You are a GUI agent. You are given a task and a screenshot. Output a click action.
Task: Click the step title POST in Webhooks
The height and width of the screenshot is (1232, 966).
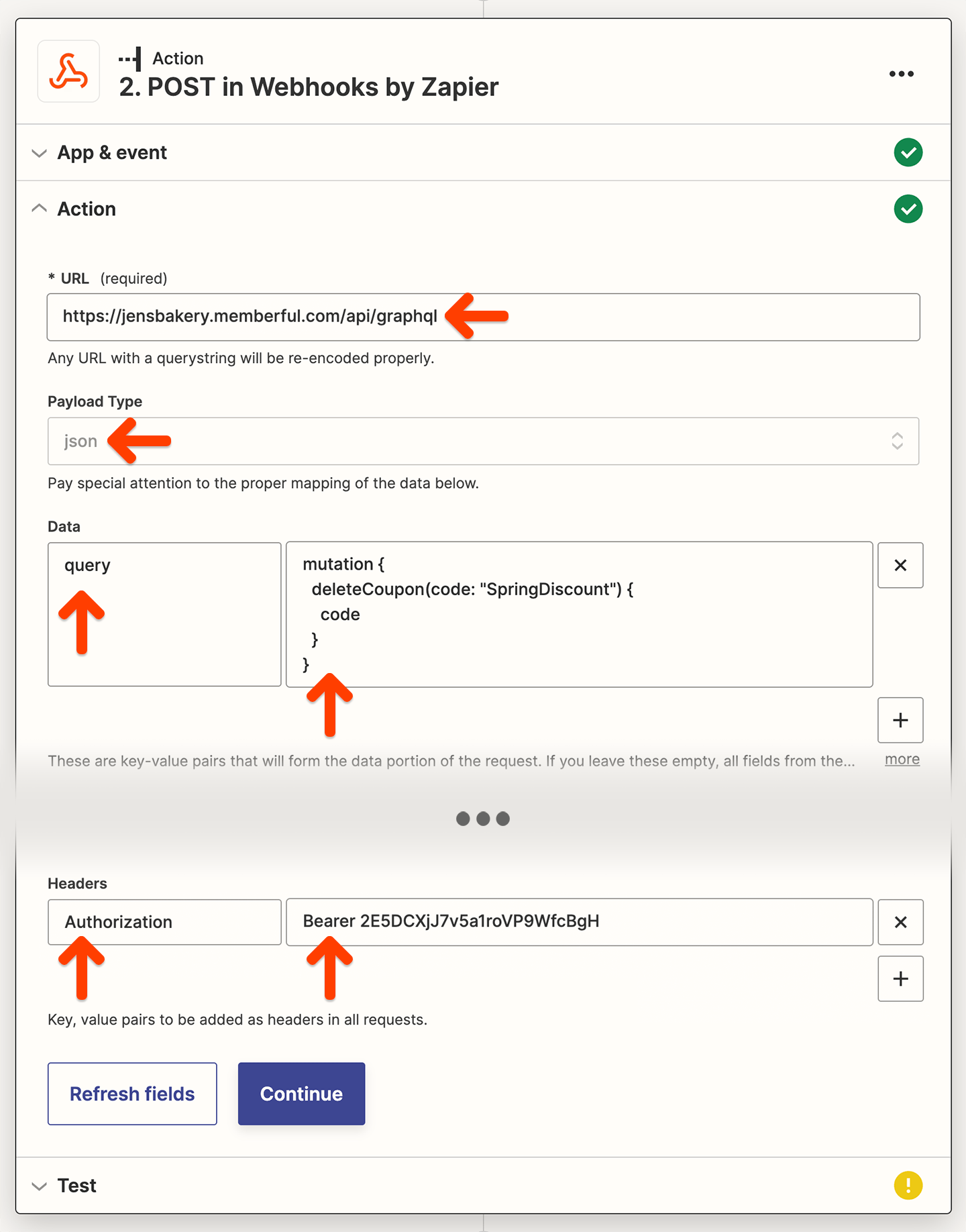pyautogui.click(x=309, y=87)
